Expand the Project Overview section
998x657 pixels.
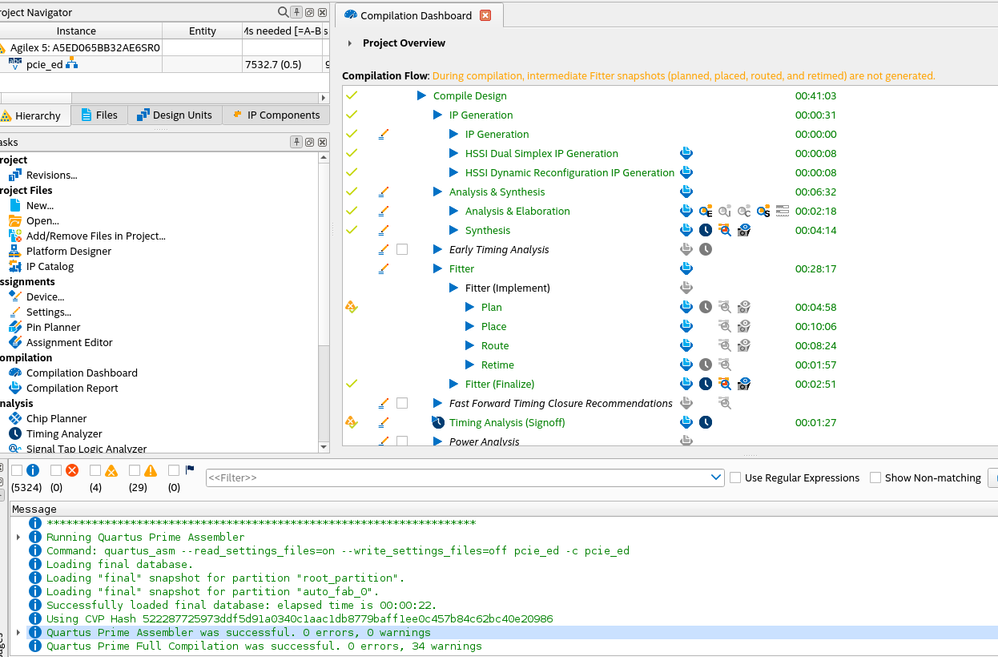coord(350,44)
